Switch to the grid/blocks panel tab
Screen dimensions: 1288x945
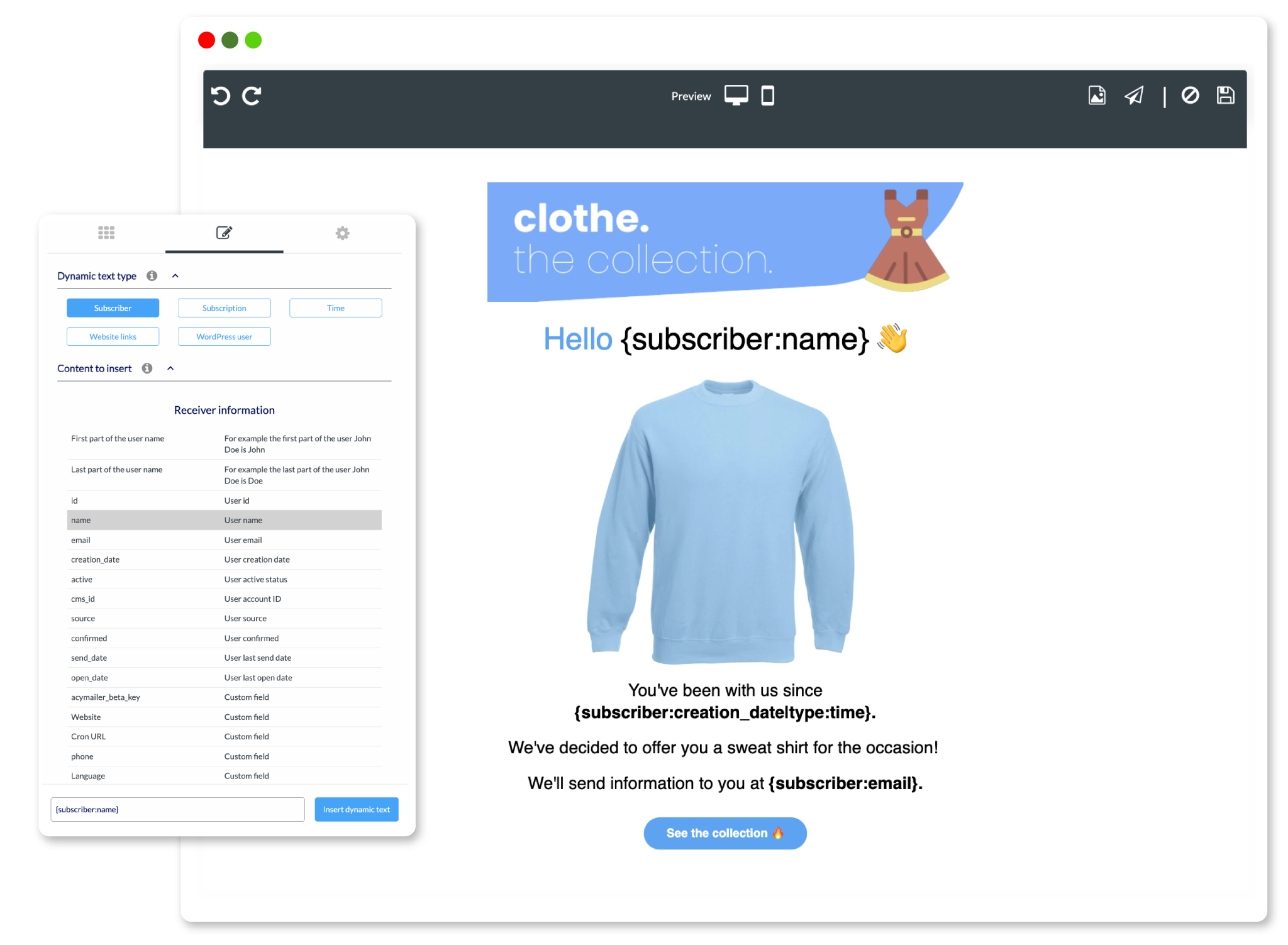click(107, 234)
